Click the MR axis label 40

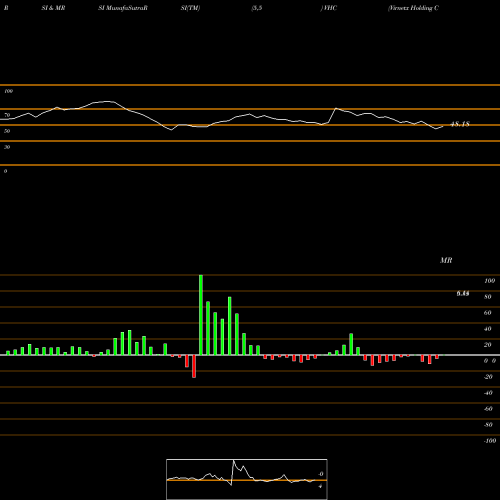[488, 329]
